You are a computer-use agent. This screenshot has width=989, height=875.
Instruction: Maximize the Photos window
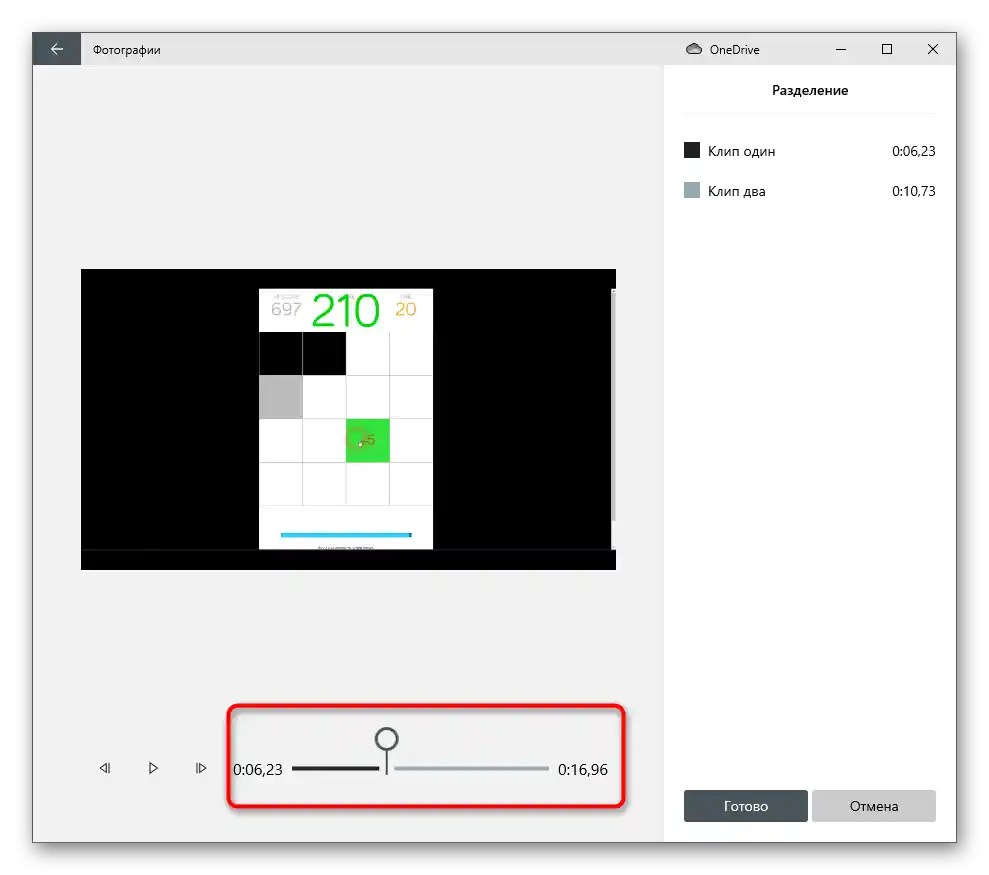click(x=887, y=49)
